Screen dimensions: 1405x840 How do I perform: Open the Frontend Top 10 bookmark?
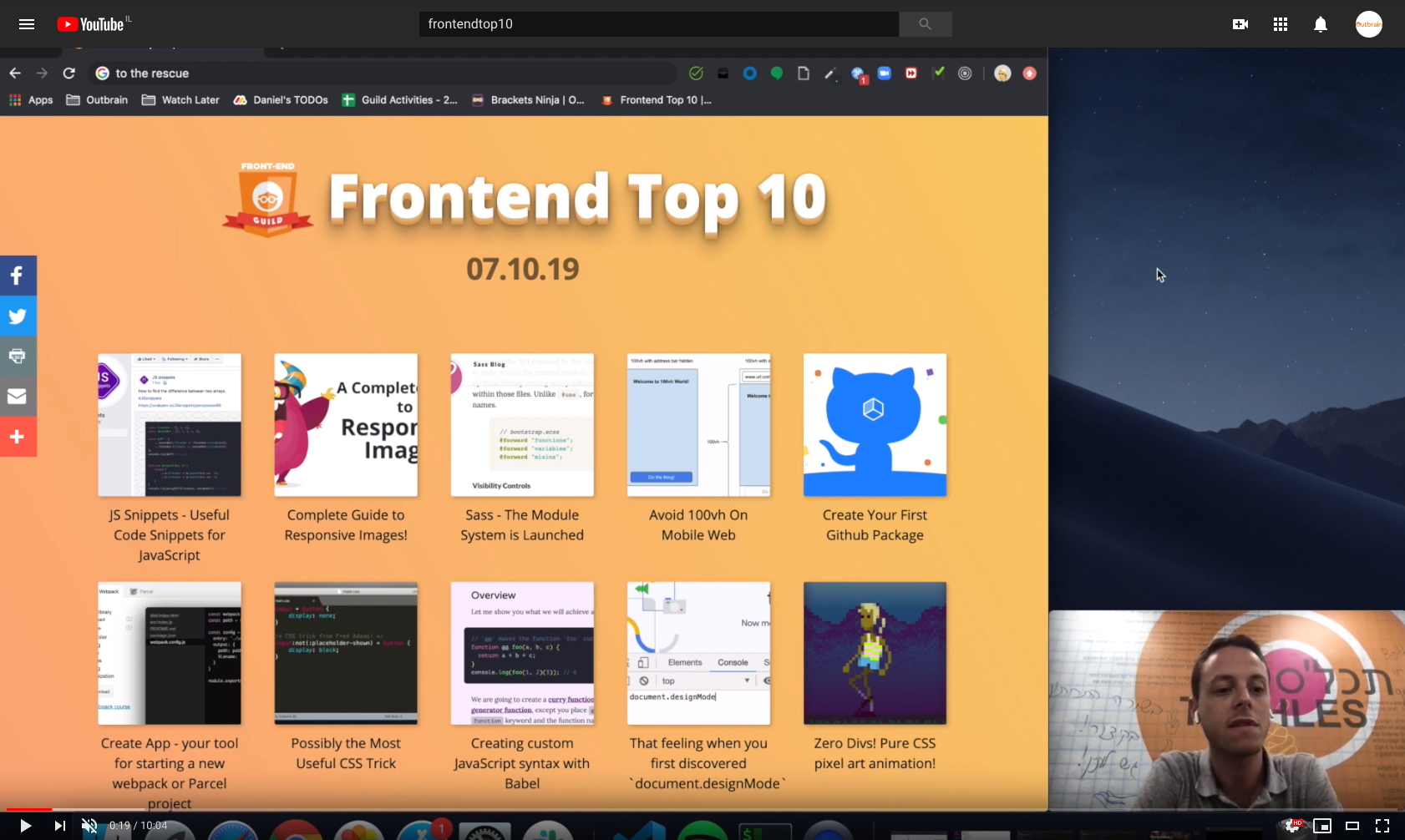[x=657, y=99]
